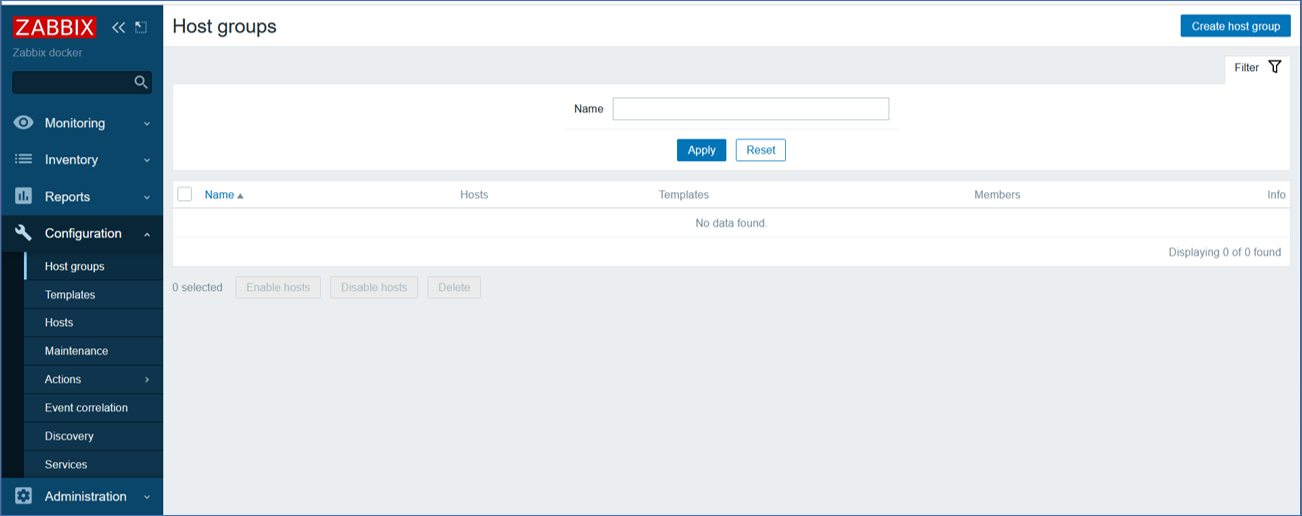Click the search magnifier icon

[x=141, y=82]
